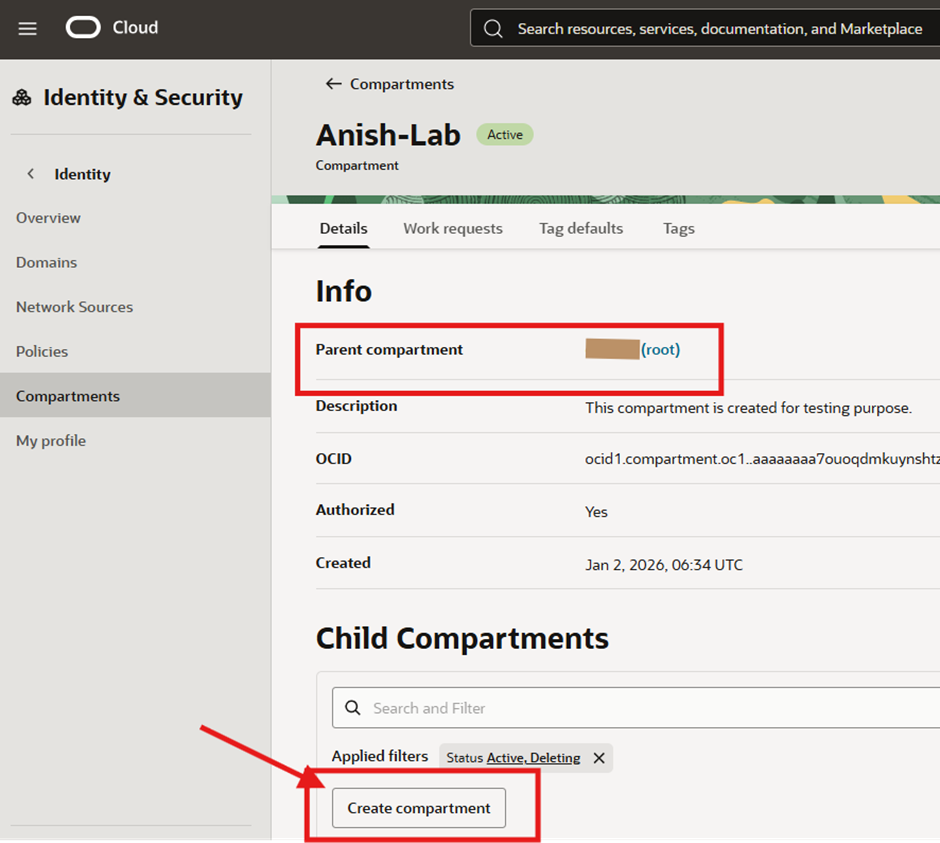Screen dimensions: 940x843
Task: Select the Details tab
Action: tap(343, 229)
